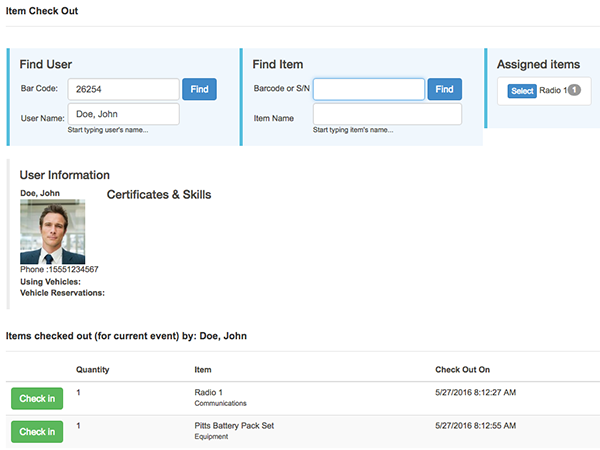600x450 pixels.
Task: Click the Find button beside Barcode or S/N
Action: point(444,89)
